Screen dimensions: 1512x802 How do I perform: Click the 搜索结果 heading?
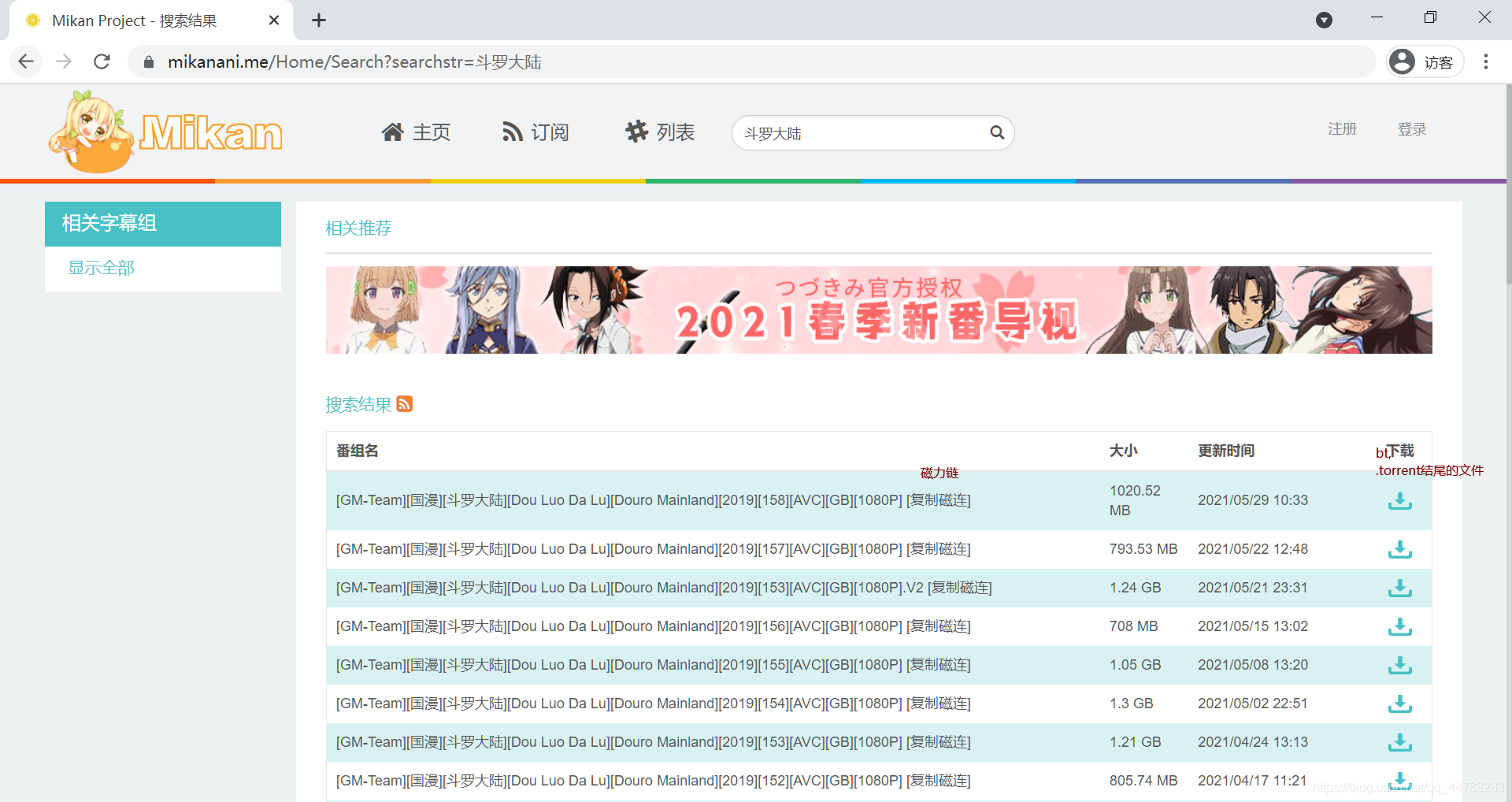click(358, 404)
